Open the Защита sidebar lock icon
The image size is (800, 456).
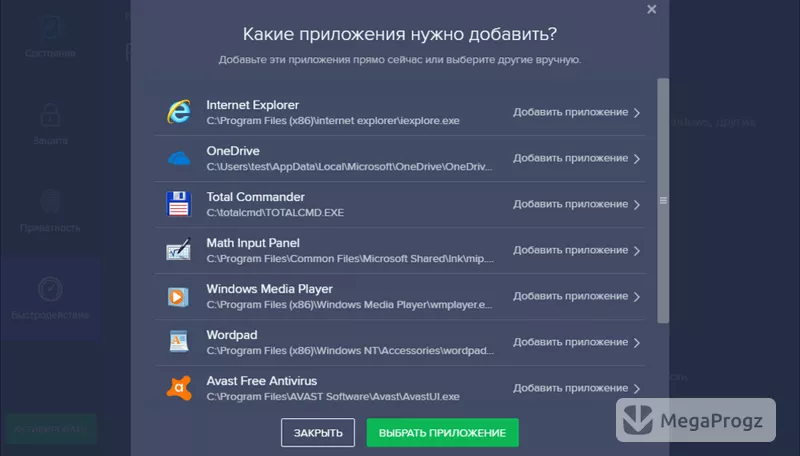50,114
